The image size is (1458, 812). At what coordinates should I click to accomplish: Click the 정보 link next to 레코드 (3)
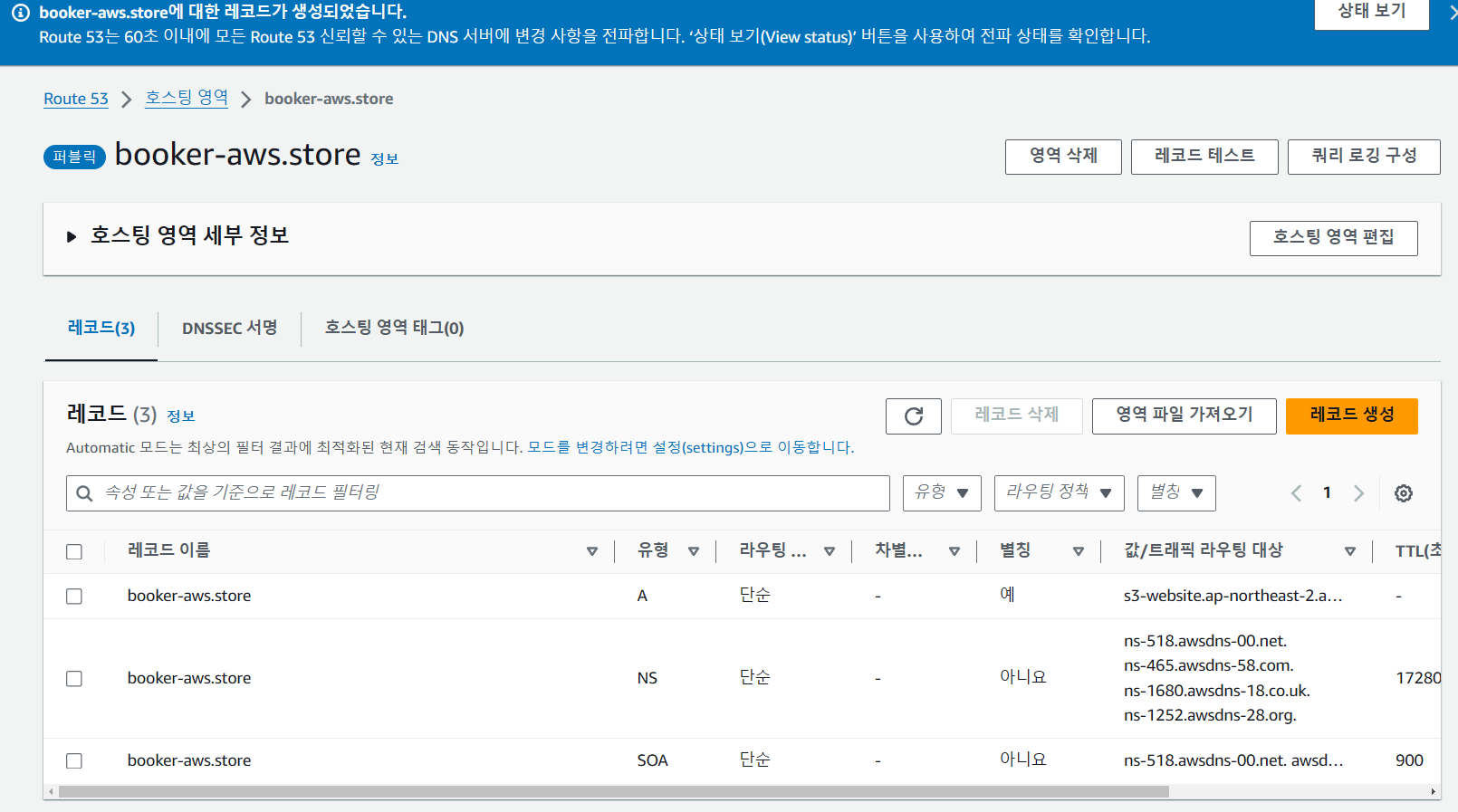pos(180,416)
